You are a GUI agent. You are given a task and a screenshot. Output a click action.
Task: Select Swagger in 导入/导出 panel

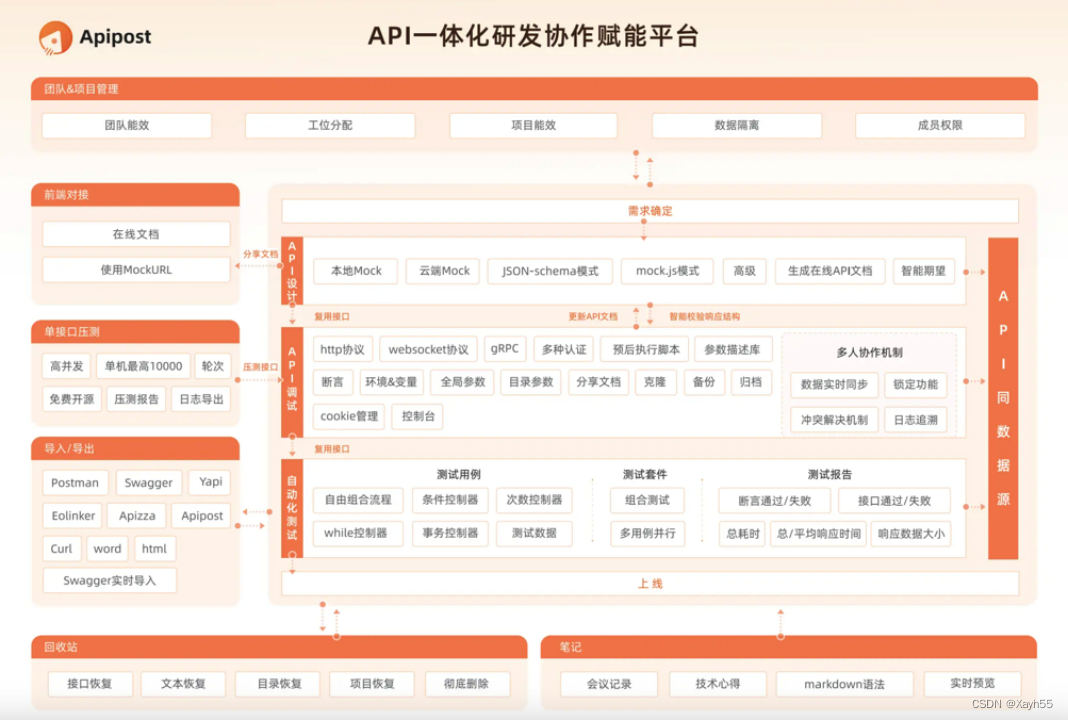pyautogui.click(x=148, y=482)
